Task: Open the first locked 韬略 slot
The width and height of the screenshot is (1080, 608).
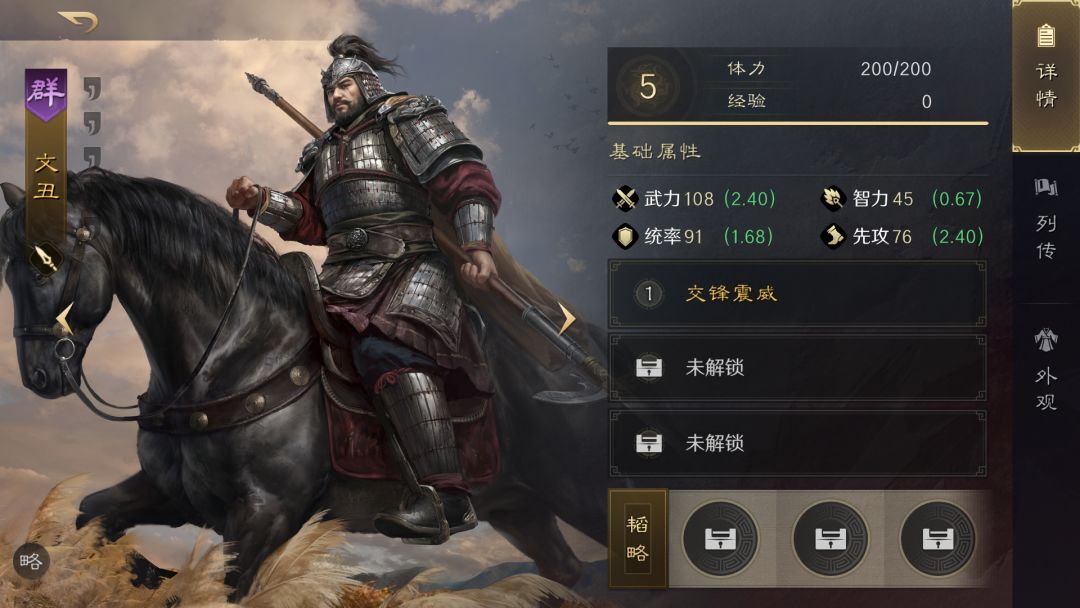Action: pyautogui.click(x=720, y=538)
